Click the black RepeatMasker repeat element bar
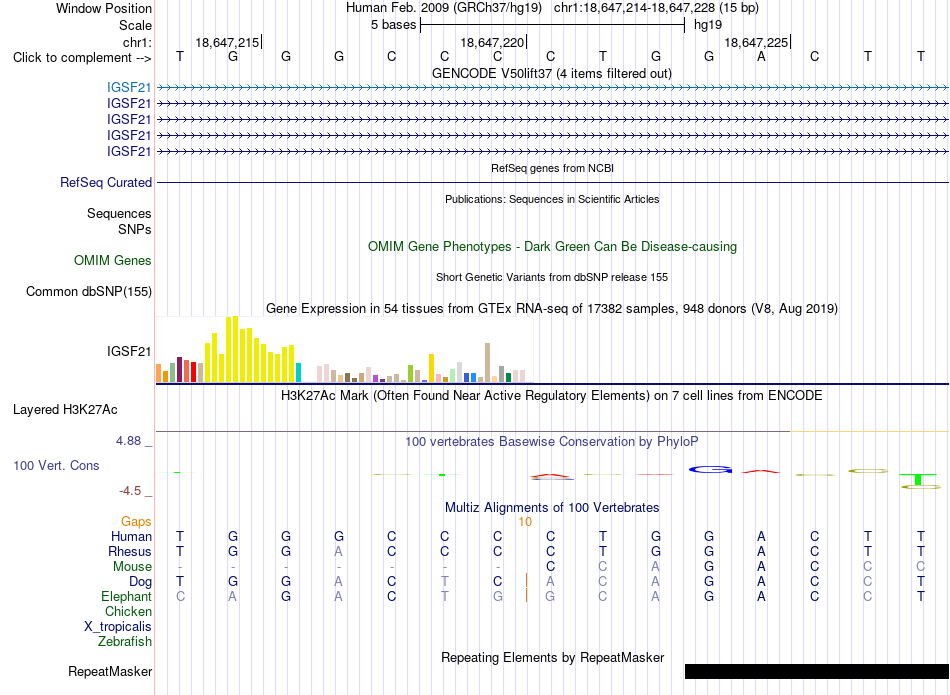950x695 pixels. pos(817,671)
